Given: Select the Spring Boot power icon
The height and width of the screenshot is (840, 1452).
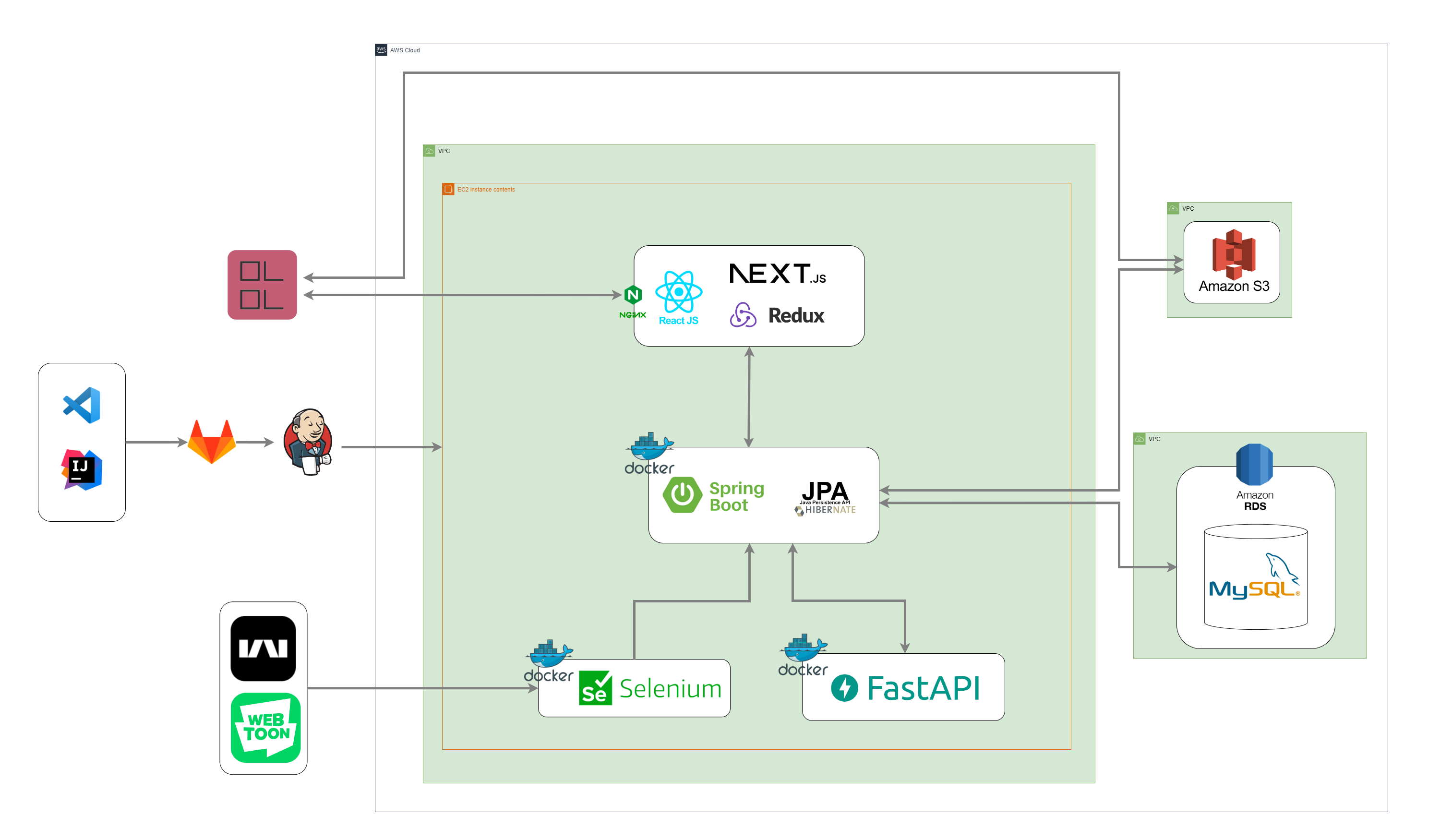Looking at the screenshot, I should click(682, 494).
